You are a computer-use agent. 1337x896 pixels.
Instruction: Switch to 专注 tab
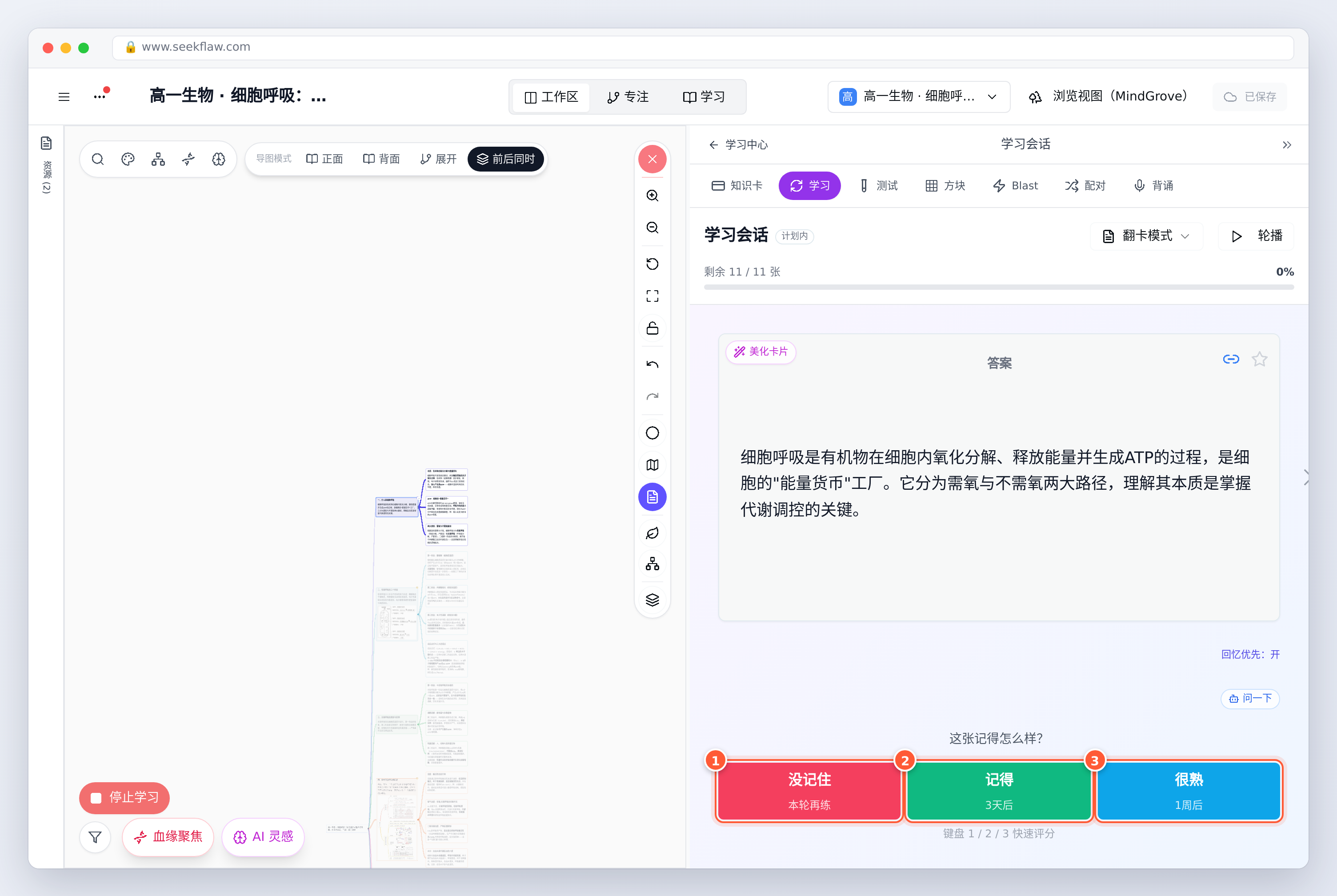[x=628, y=97]
